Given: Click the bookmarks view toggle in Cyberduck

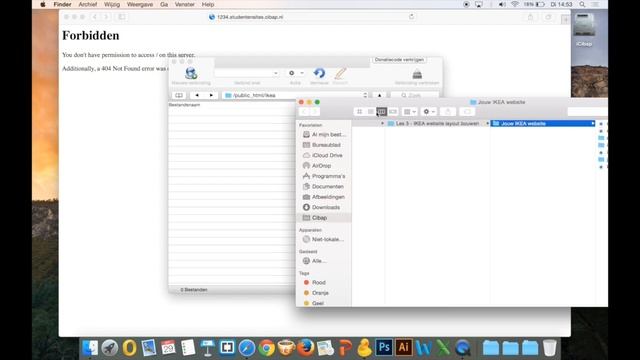Looking at the screenshot, I should point(179,95).
